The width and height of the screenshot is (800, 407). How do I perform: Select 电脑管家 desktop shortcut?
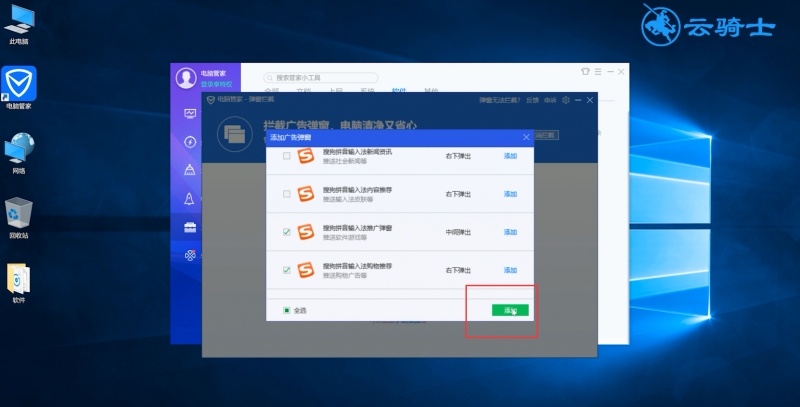coord(19,88)
